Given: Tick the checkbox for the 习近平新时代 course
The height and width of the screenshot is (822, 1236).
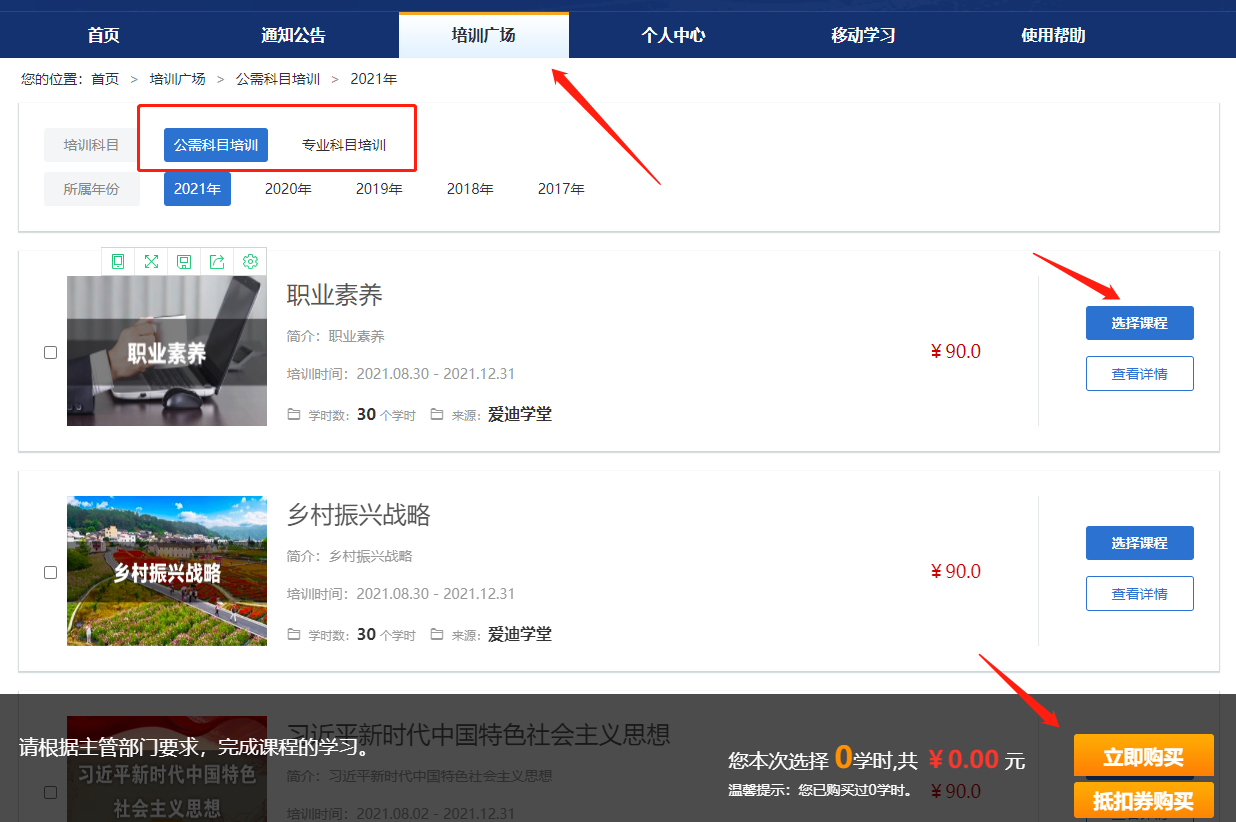Looking at the screenshot, I should 51,792.
